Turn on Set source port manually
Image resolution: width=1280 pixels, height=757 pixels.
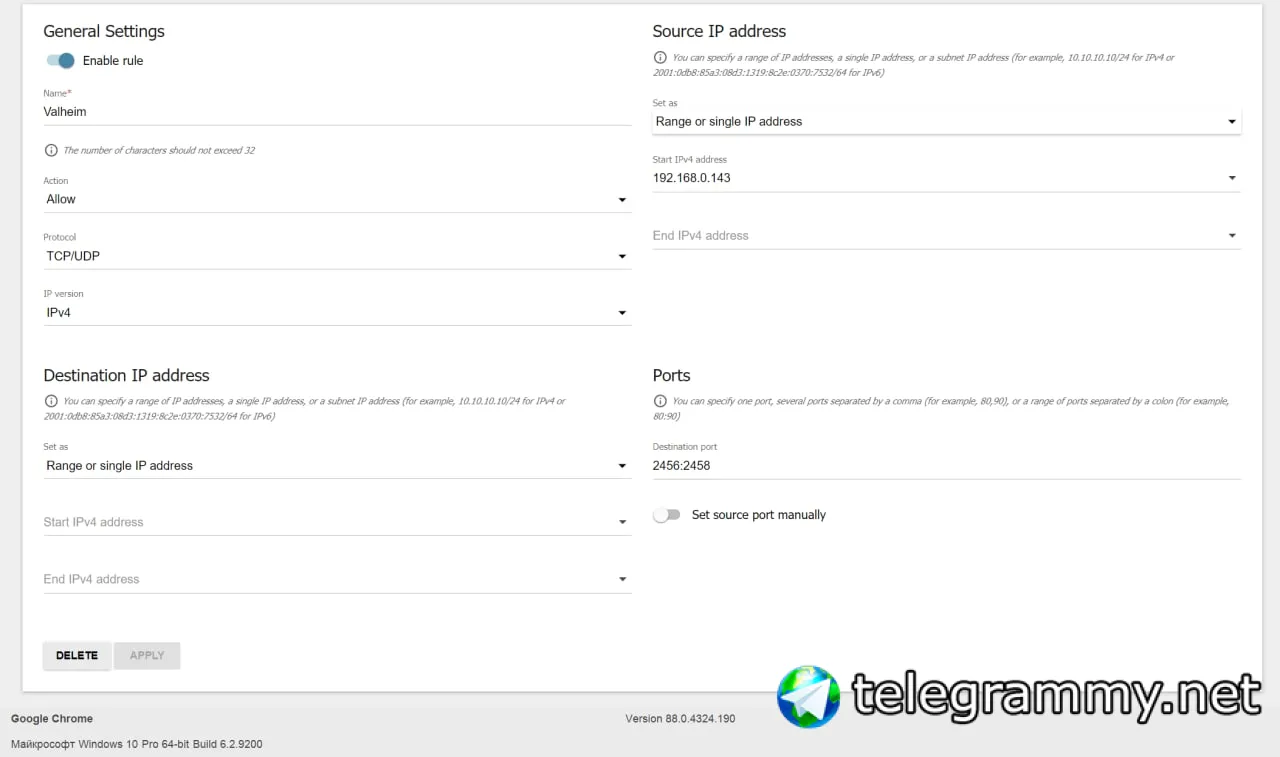click(x=666, y=515)
